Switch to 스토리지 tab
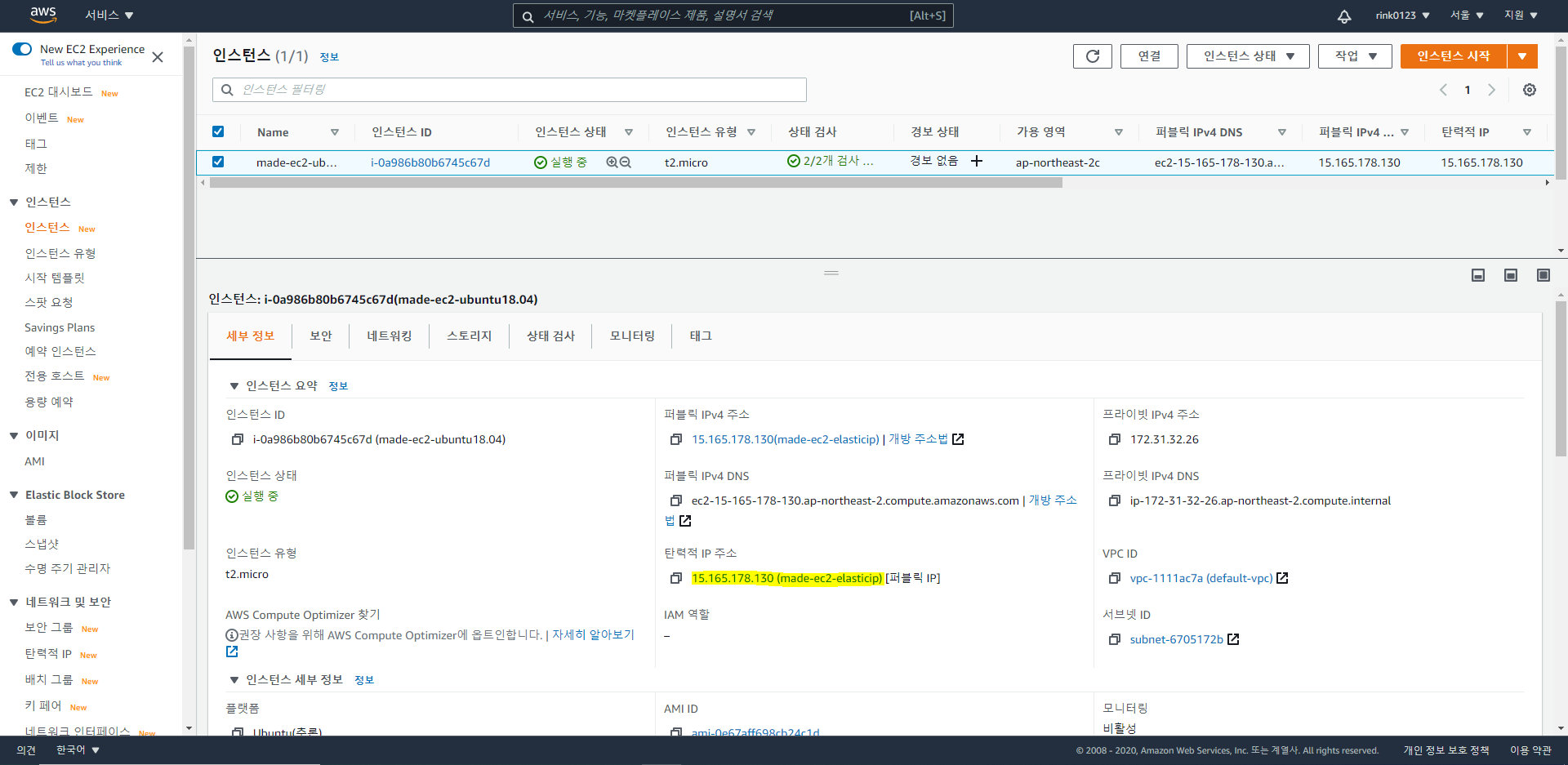 [x=470, y=336]
